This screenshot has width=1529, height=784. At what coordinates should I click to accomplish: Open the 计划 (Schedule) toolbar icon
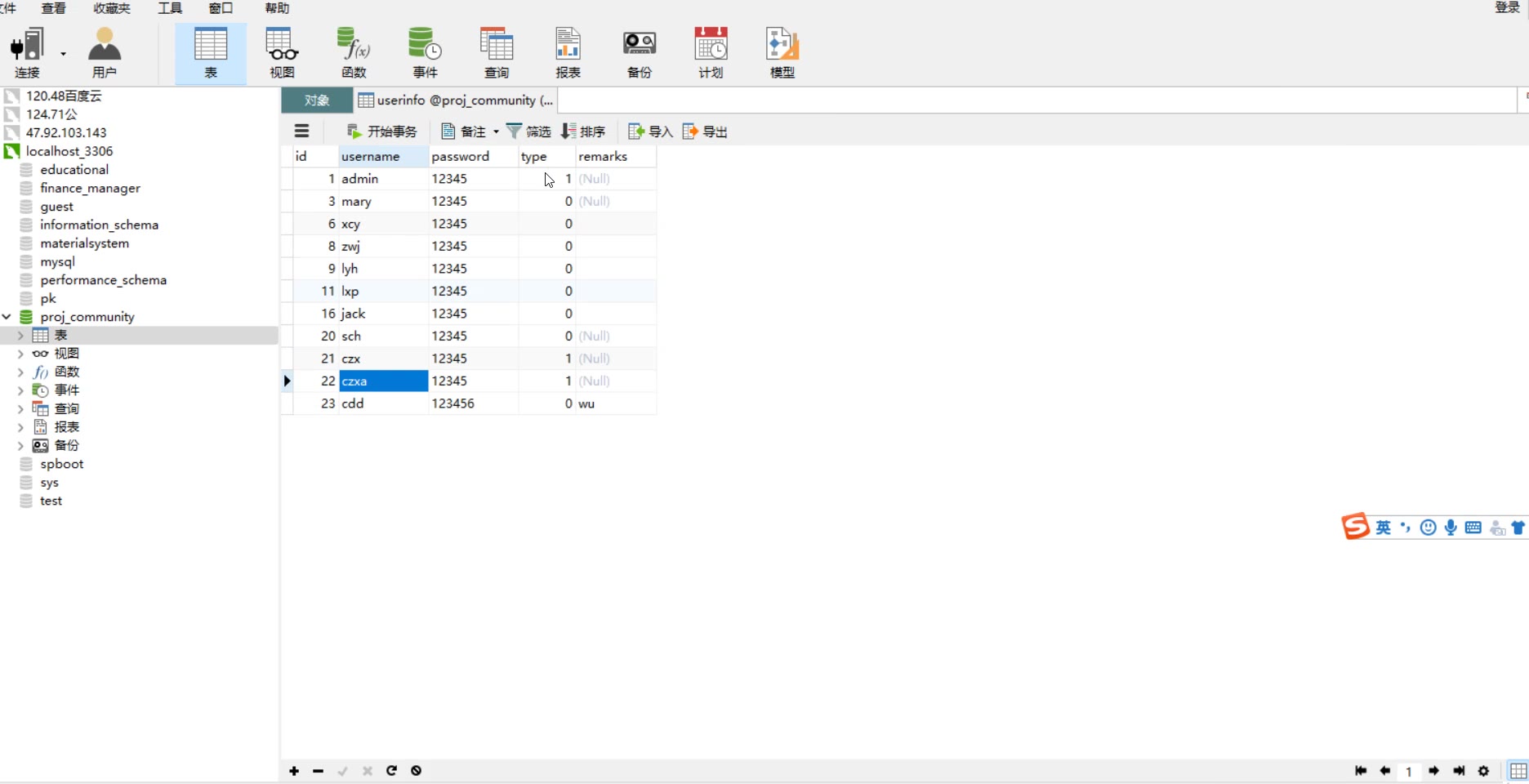tap(711, 53)
